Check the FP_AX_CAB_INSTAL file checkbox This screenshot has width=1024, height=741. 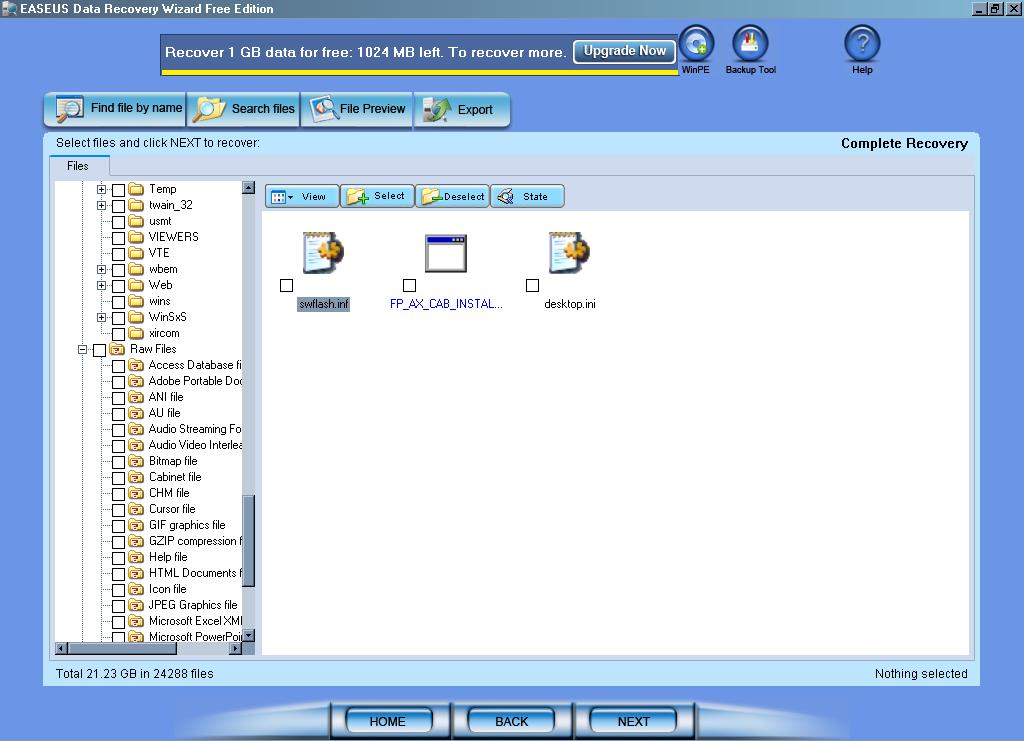[409, 285]
